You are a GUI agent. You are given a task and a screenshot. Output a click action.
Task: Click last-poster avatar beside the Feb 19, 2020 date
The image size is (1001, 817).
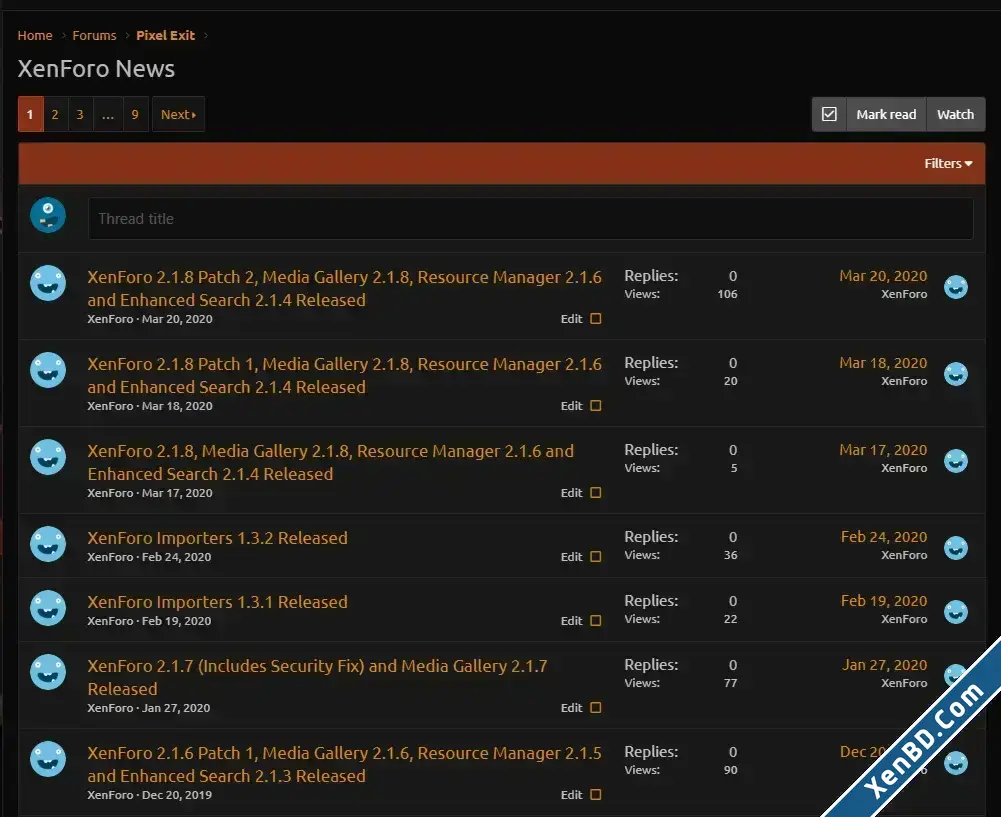click(x=956, y=611)
